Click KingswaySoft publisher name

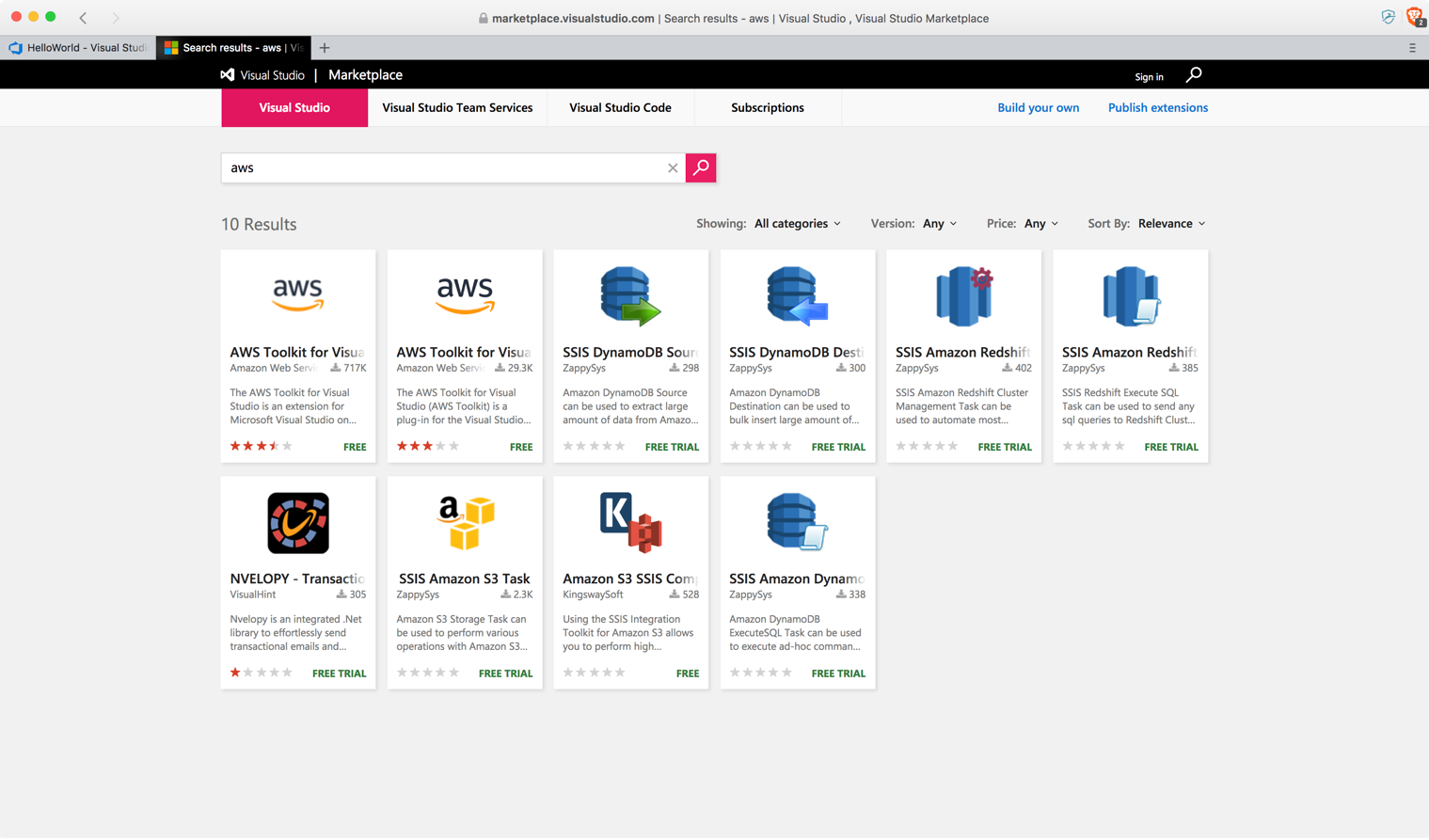[x=593, y=594]
